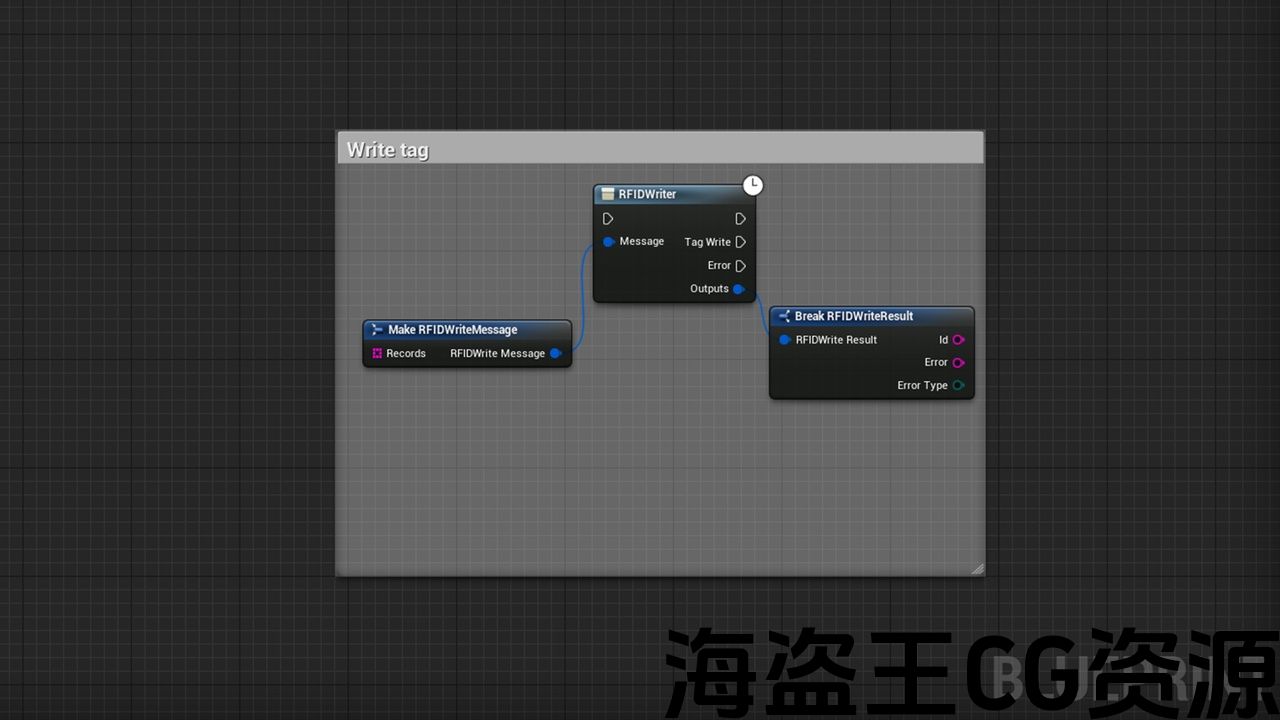Click the Id output pin
The height and width of the screenshot is (720, 1280).
[958, 340]
